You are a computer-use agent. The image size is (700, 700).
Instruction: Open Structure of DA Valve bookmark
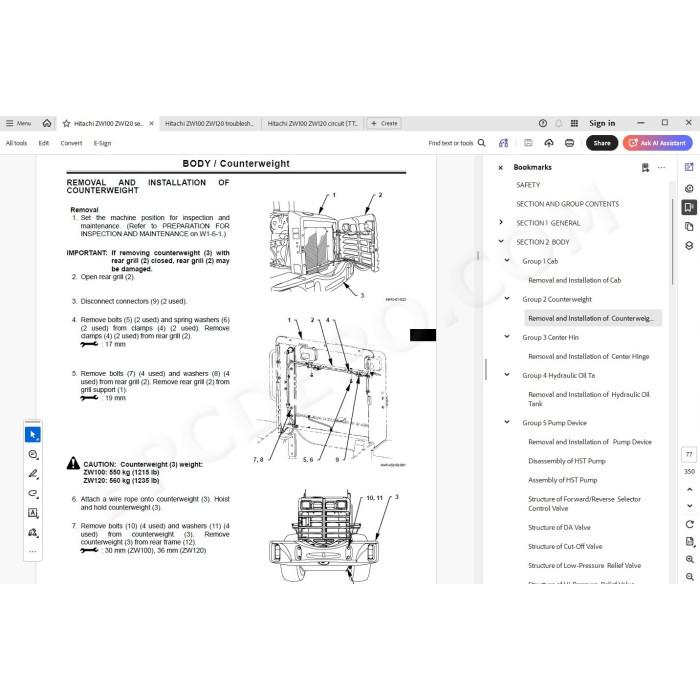pos(559,528)
